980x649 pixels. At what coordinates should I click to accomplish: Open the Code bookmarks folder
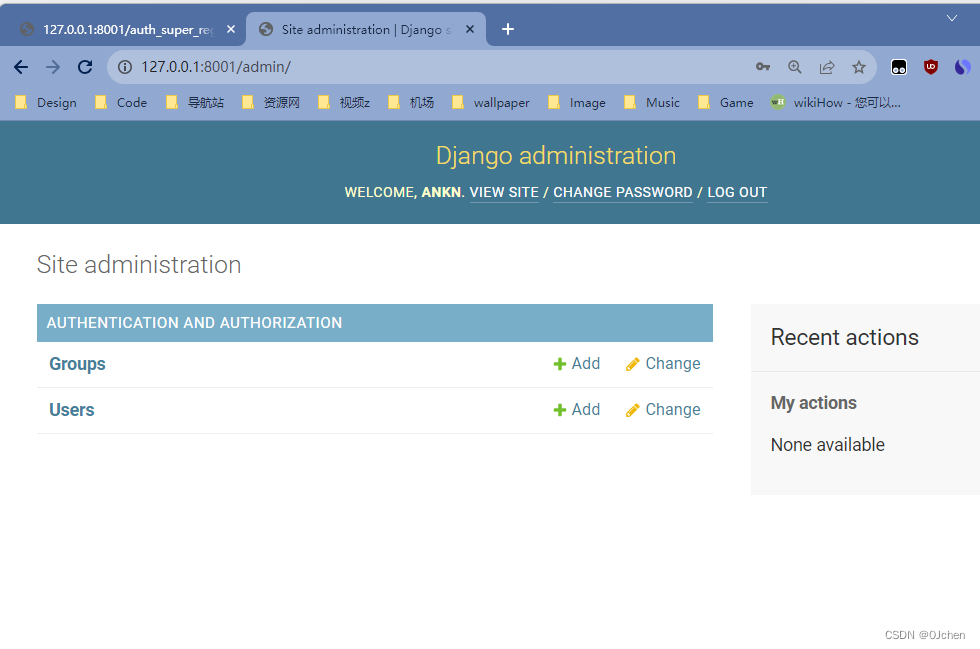tap(121, 103)
